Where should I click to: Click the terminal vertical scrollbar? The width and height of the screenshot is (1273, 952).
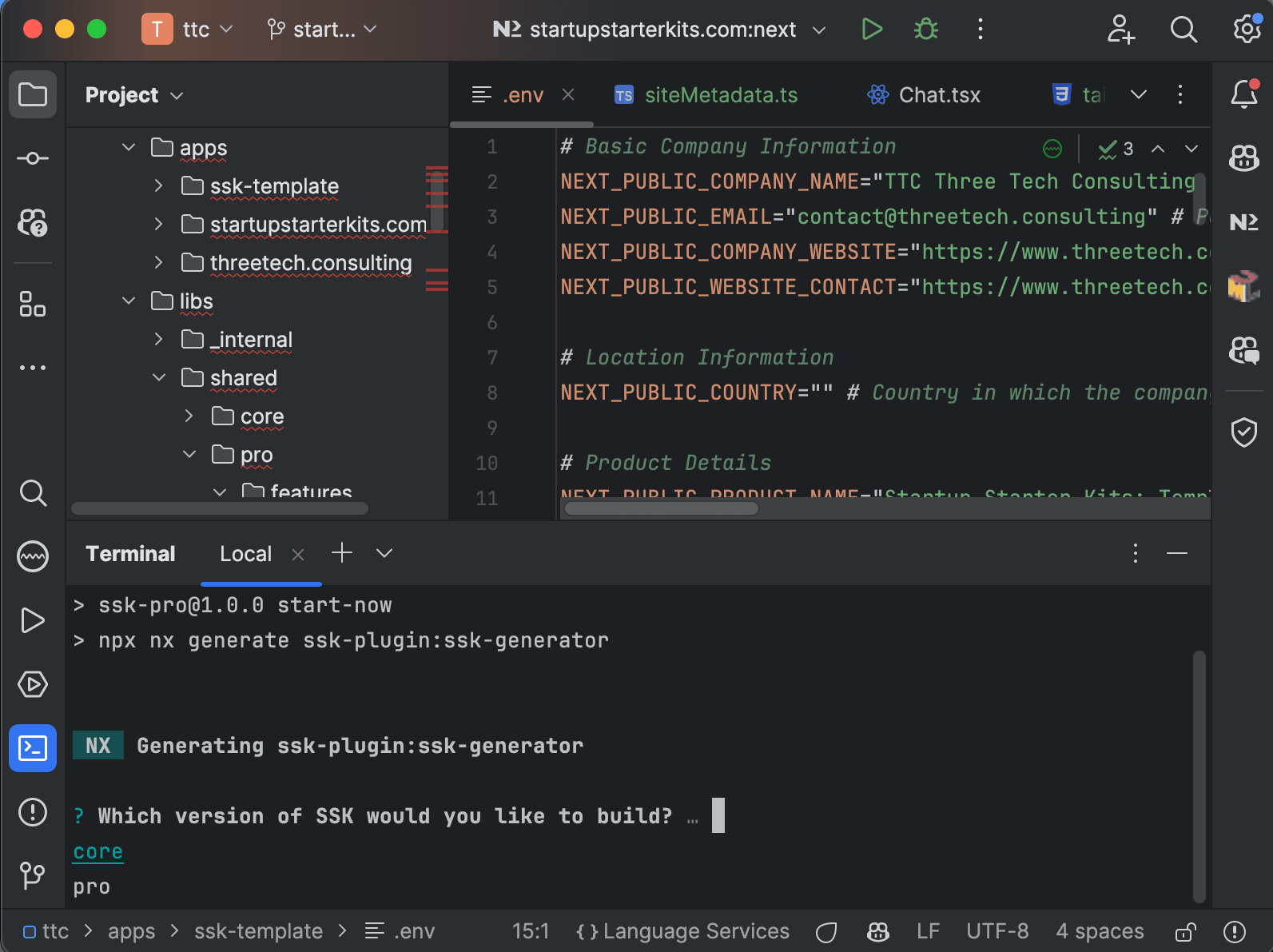[x=1199, y=776]
